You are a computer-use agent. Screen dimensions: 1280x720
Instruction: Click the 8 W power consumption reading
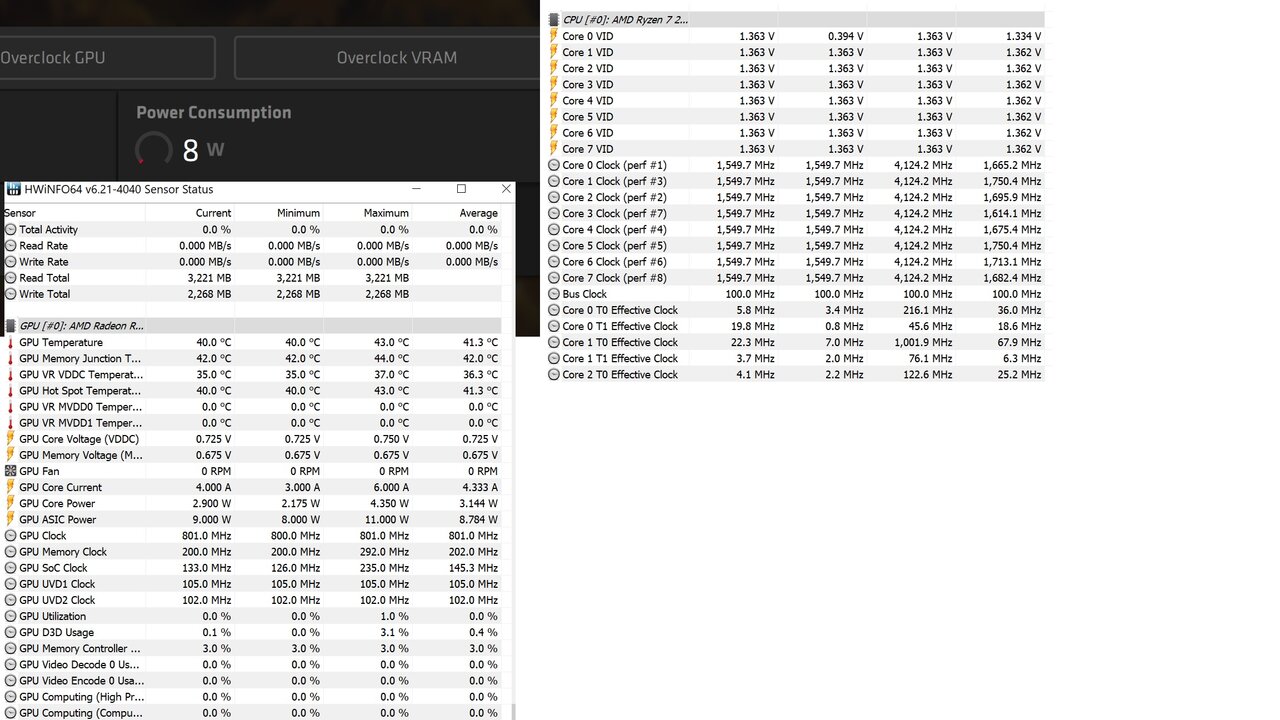click(204, 150)
